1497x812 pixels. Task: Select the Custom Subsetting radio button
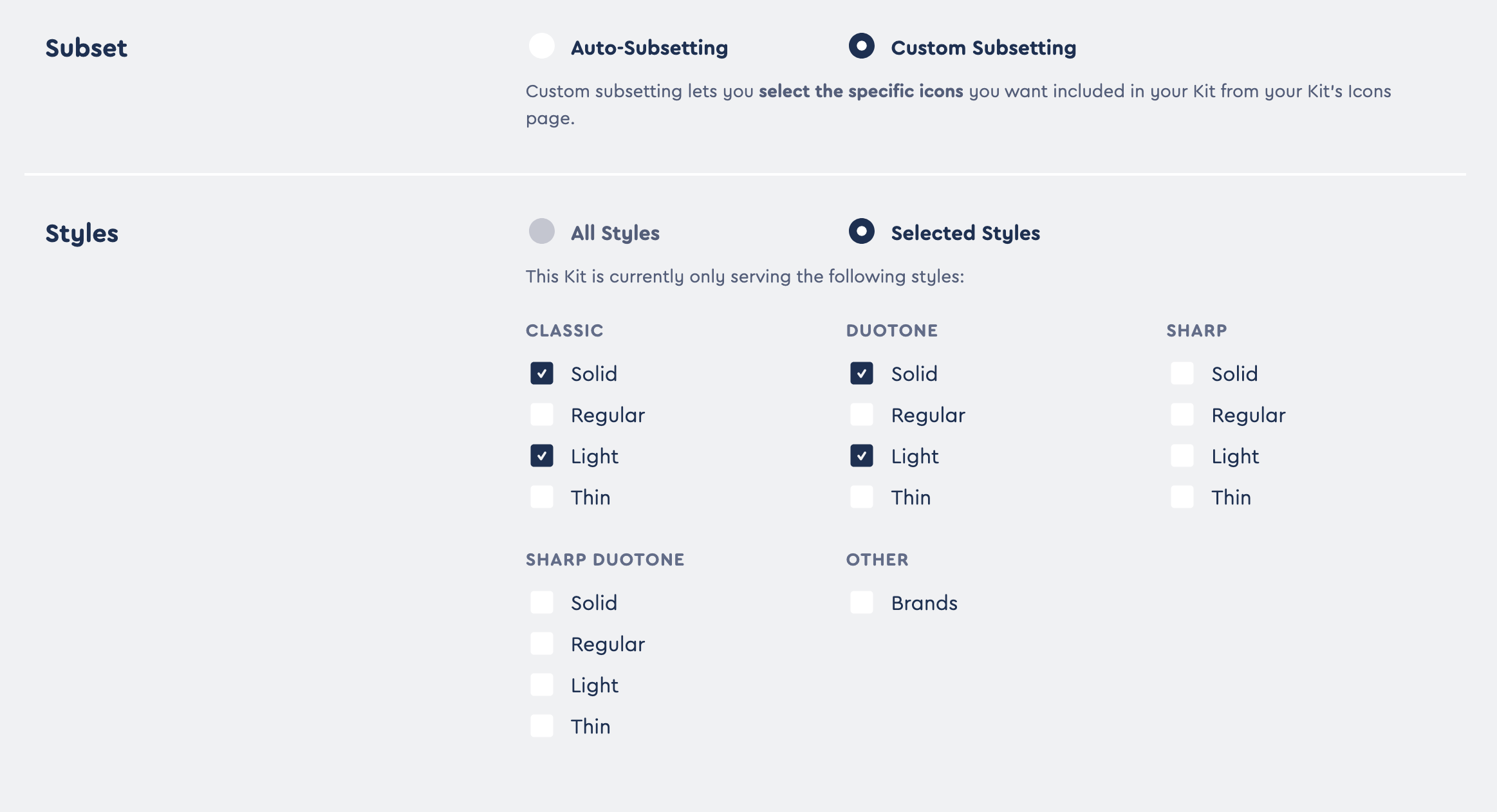862,47
